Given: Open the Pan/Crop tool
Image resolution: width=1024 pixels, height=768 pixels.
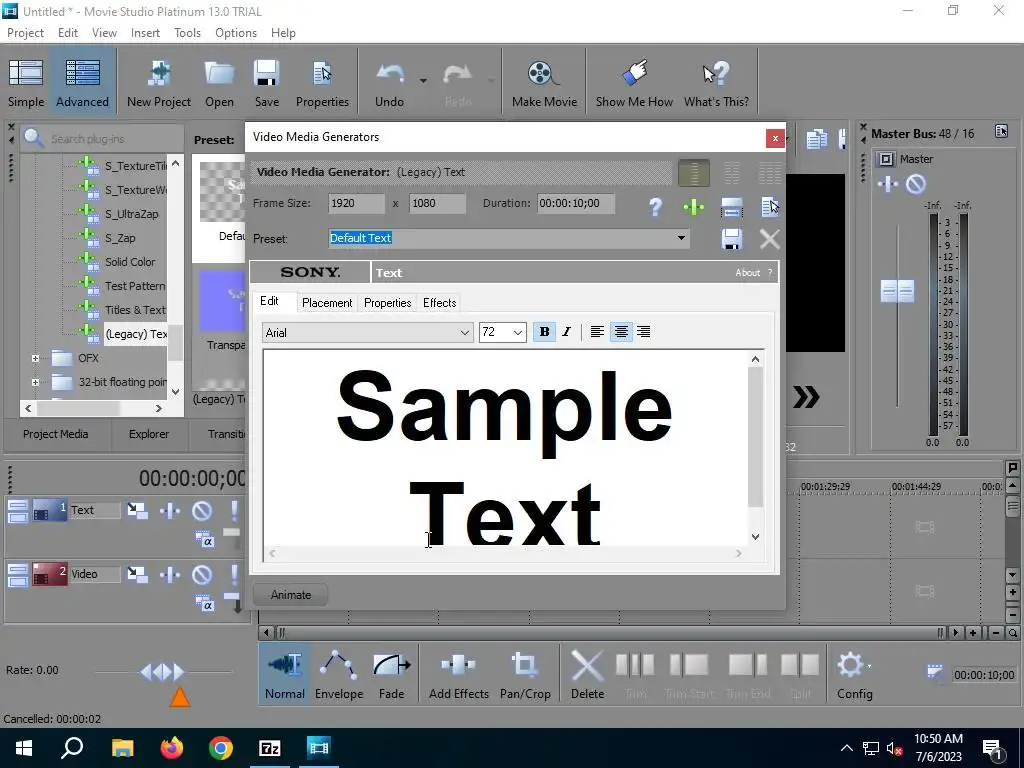Looking at the screenshot, I should tap(525, 675).
